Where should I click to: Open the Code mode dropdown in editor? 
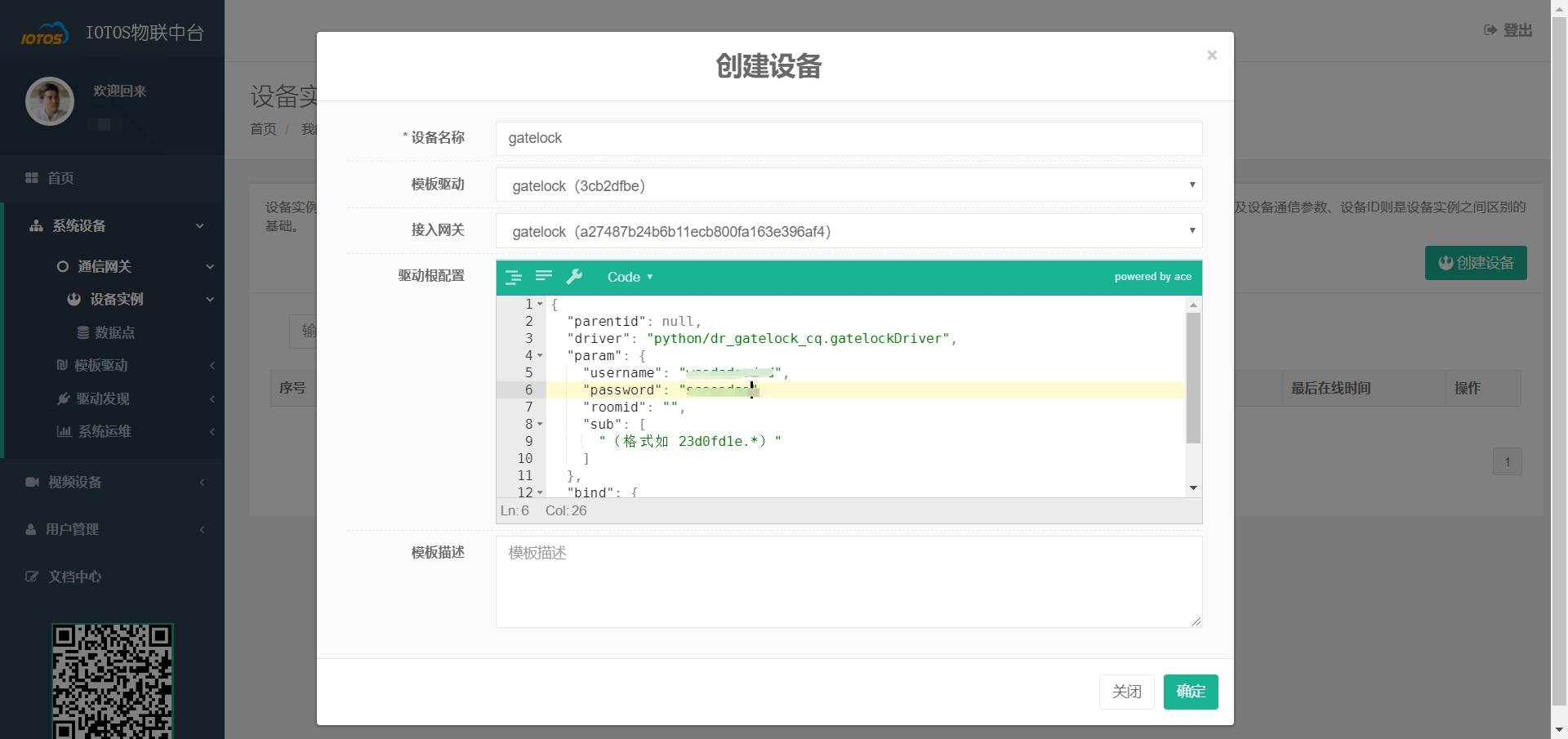tap(630, 278)
